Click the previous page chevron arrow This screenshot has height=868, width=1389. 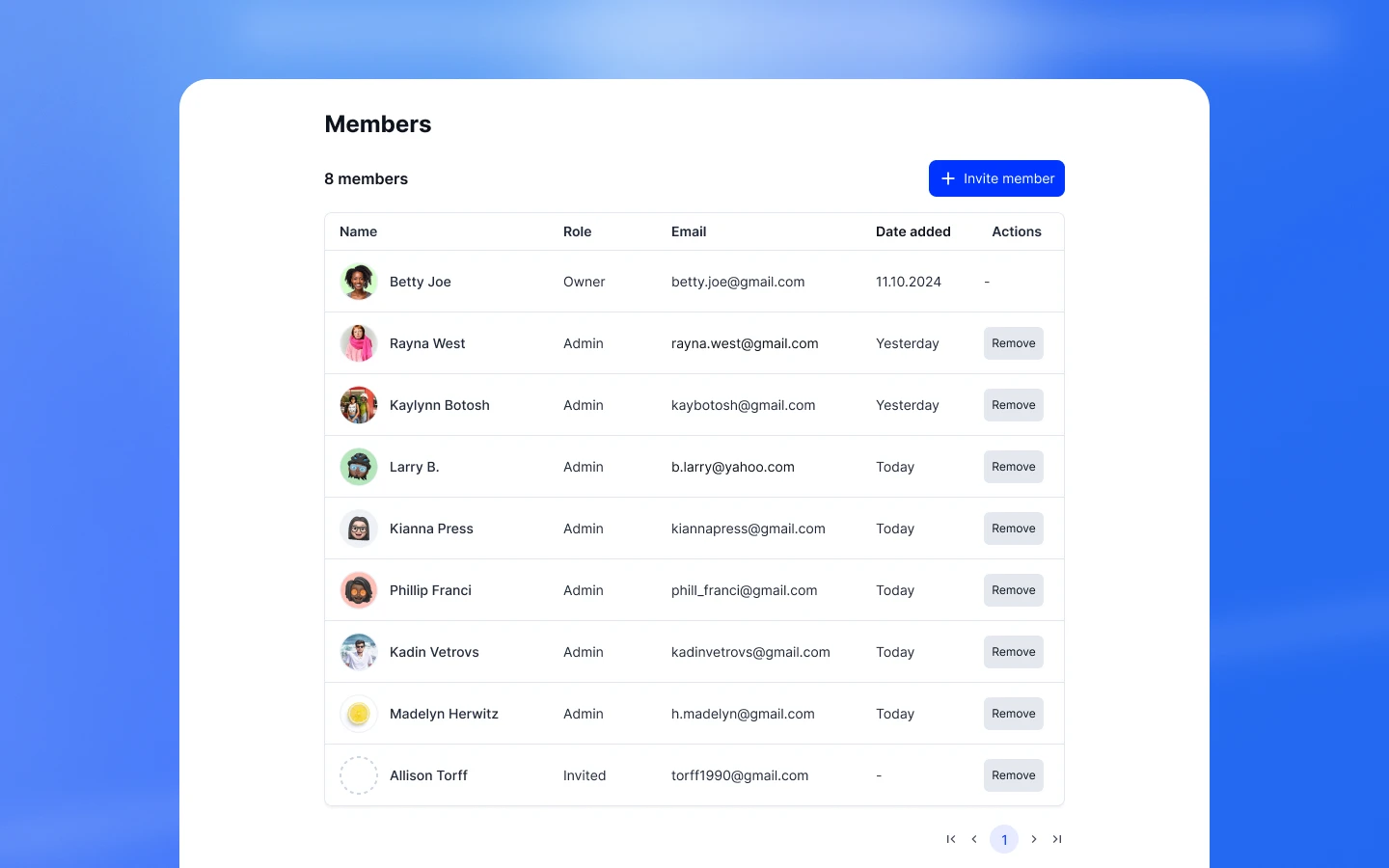pos(974,839)
